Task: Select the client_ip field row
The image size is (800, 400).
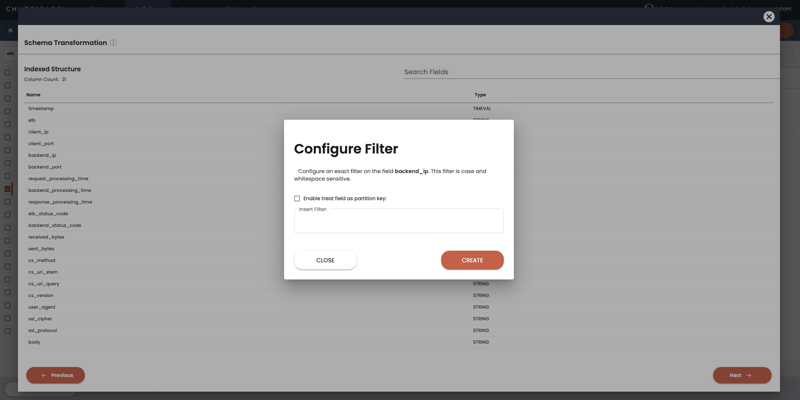Action: (x=38, y=132)
